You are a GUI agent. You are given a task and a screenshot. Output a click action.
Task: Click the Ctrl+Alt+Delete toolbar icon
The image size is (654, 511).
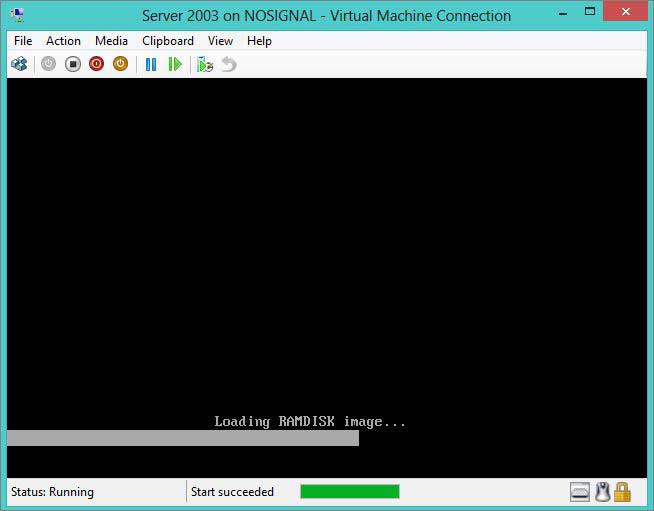(x=19, y=64)
